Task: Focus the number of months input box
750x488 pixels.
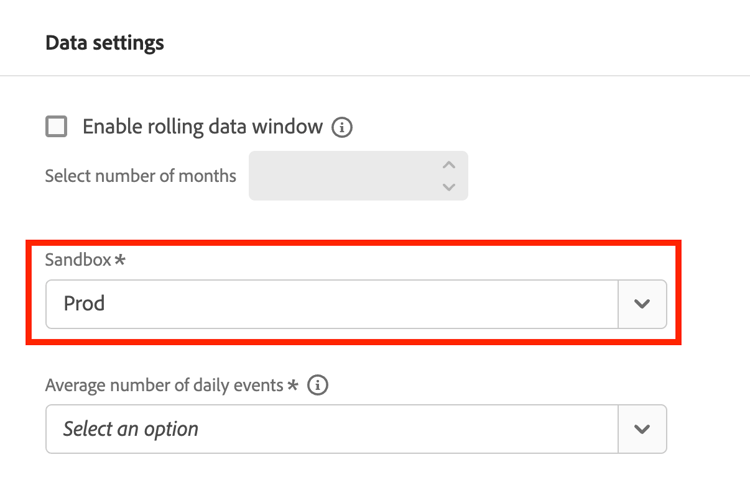Action: pos(340,176)
